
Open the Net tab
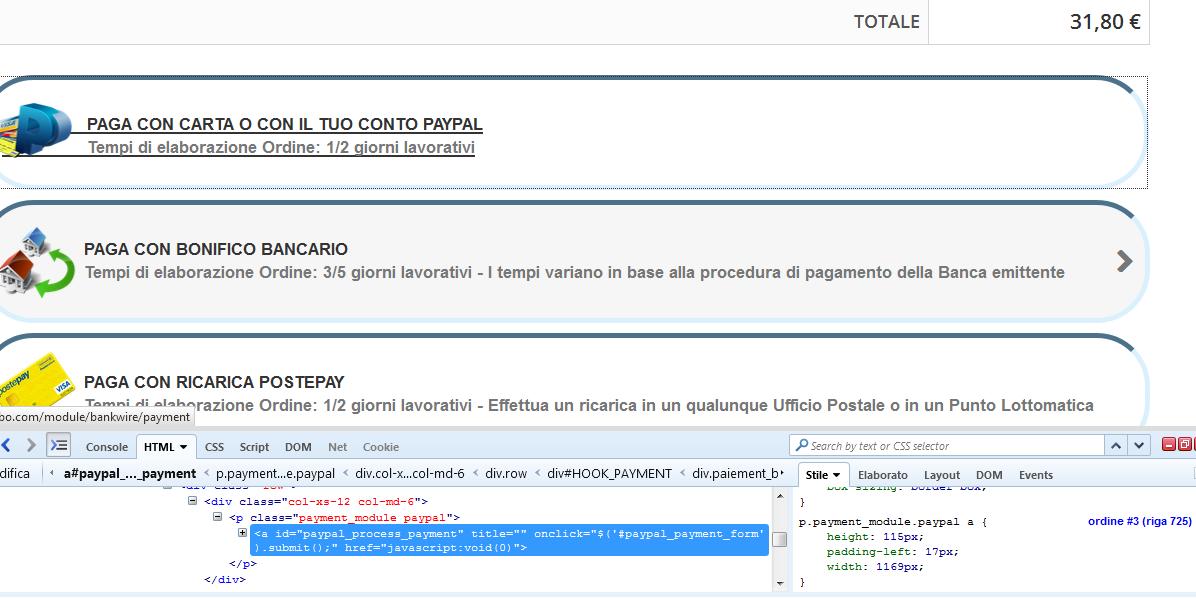(337, 447)
